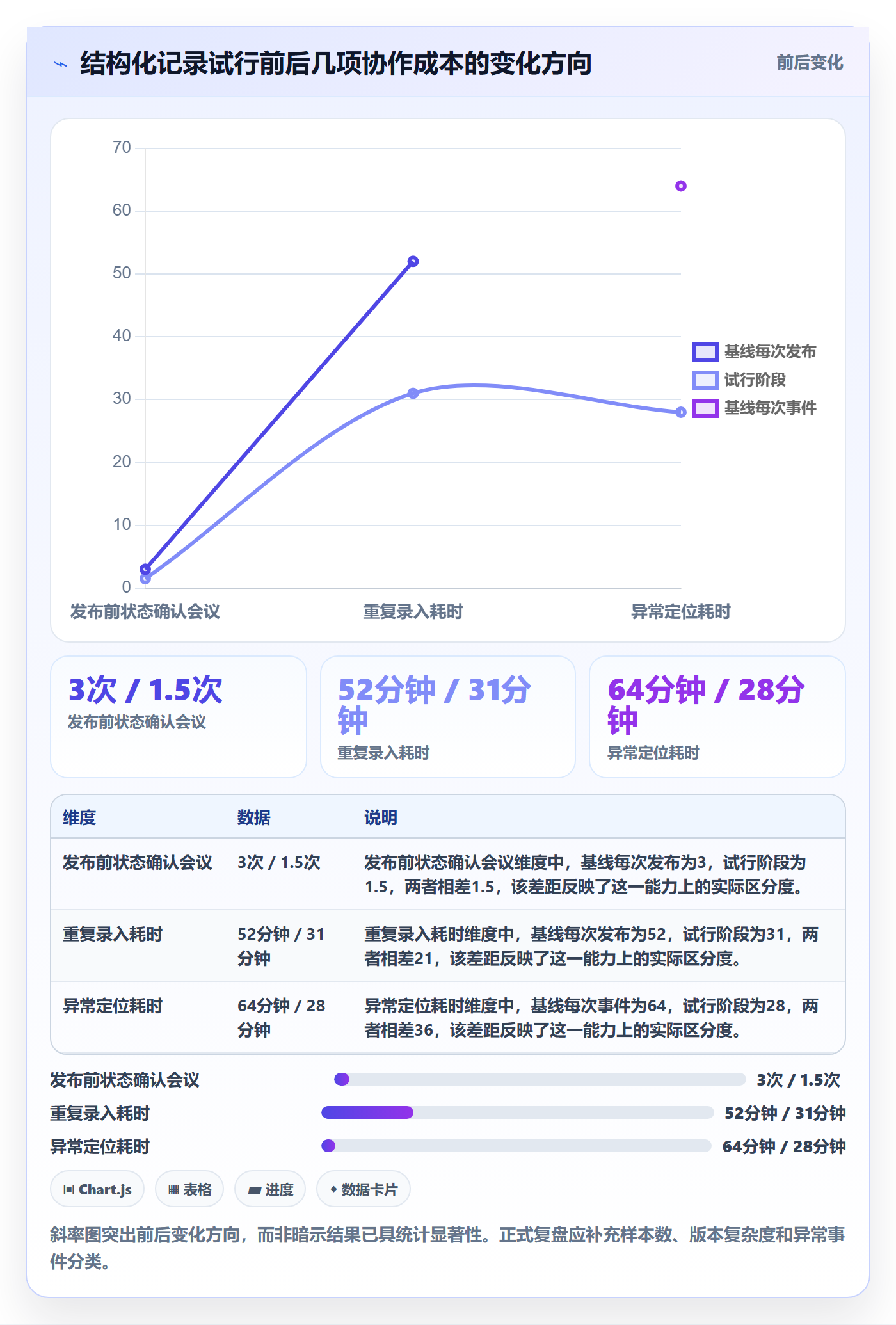Select the 3次 / 1.5次 data card
This screenshot has height=1325, width=896.
tap(179, 717)
